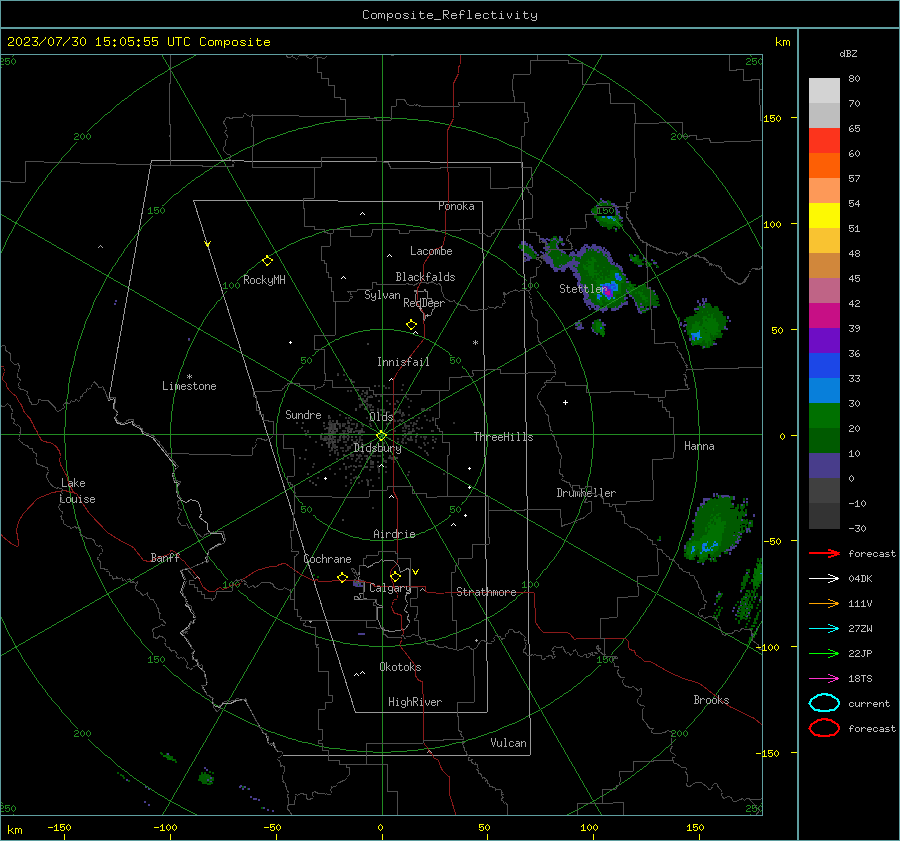Click the 30 dBZ light blue swatch
The image size is (900, 841).
pos(824,390)
